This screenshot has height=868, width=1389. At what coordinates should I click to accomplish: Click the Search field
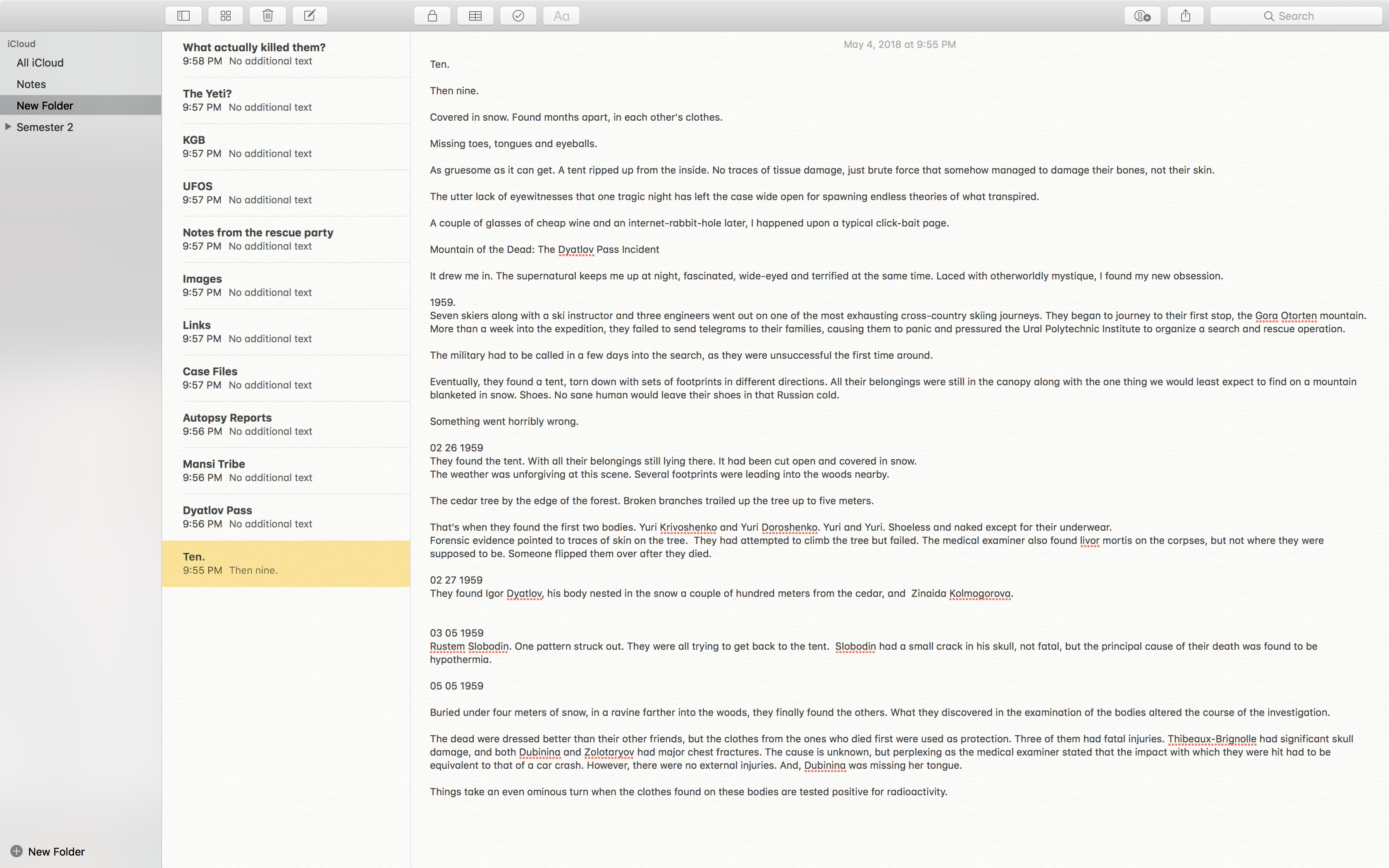click(x=1296, y=16)
